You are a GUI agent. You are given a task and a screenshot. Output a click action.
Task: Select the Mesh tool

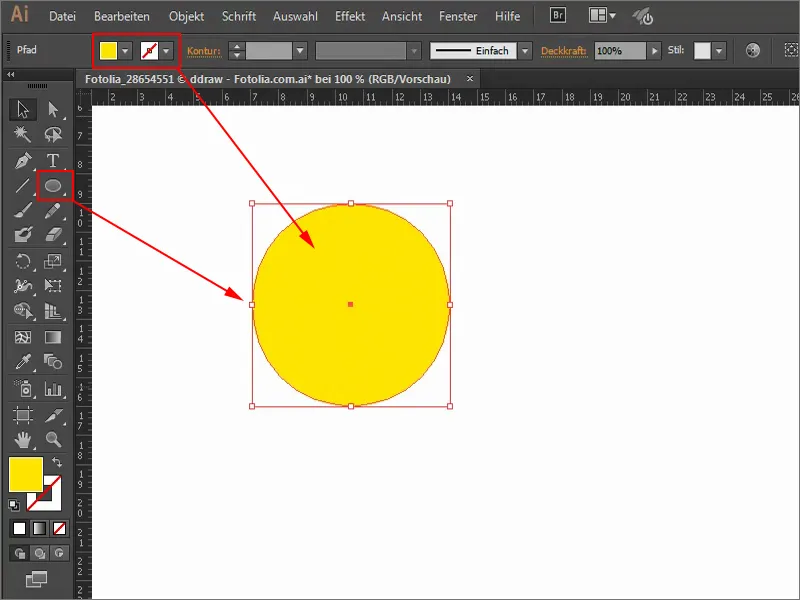coord(23,337)
